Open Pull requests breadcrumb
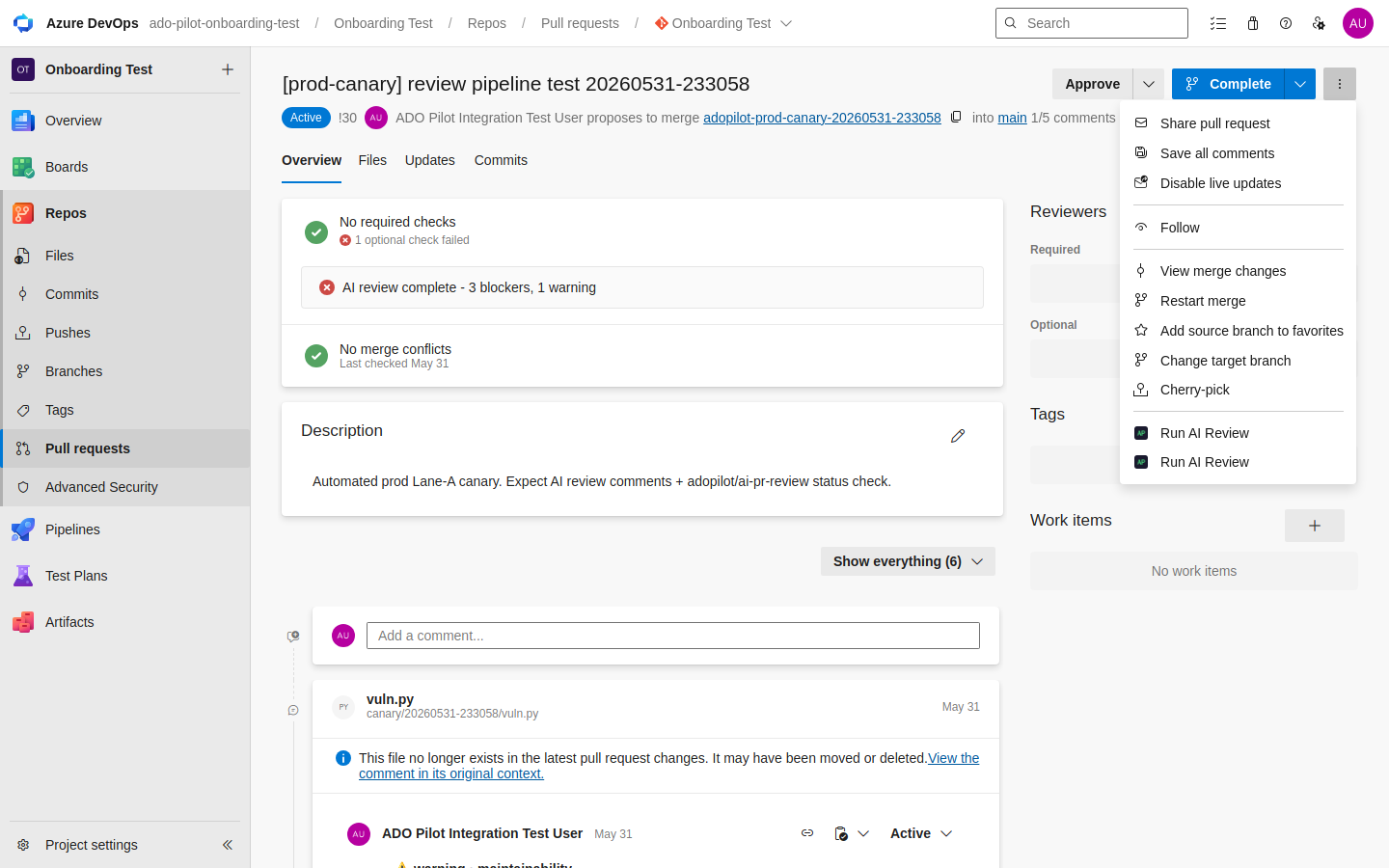 pos(580,23)
